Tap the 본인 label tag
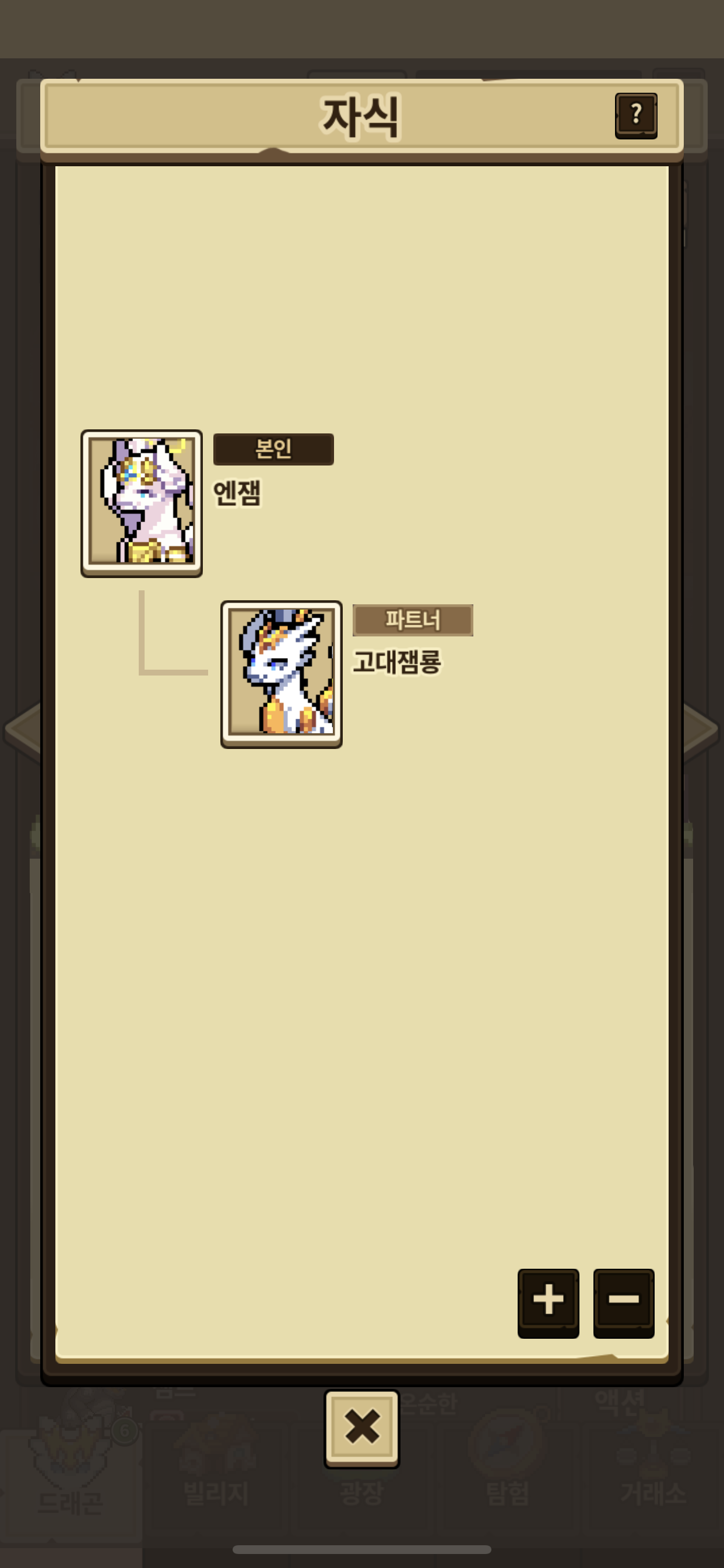This screenshot has height=1568, width=724. [x=273, y=449]
